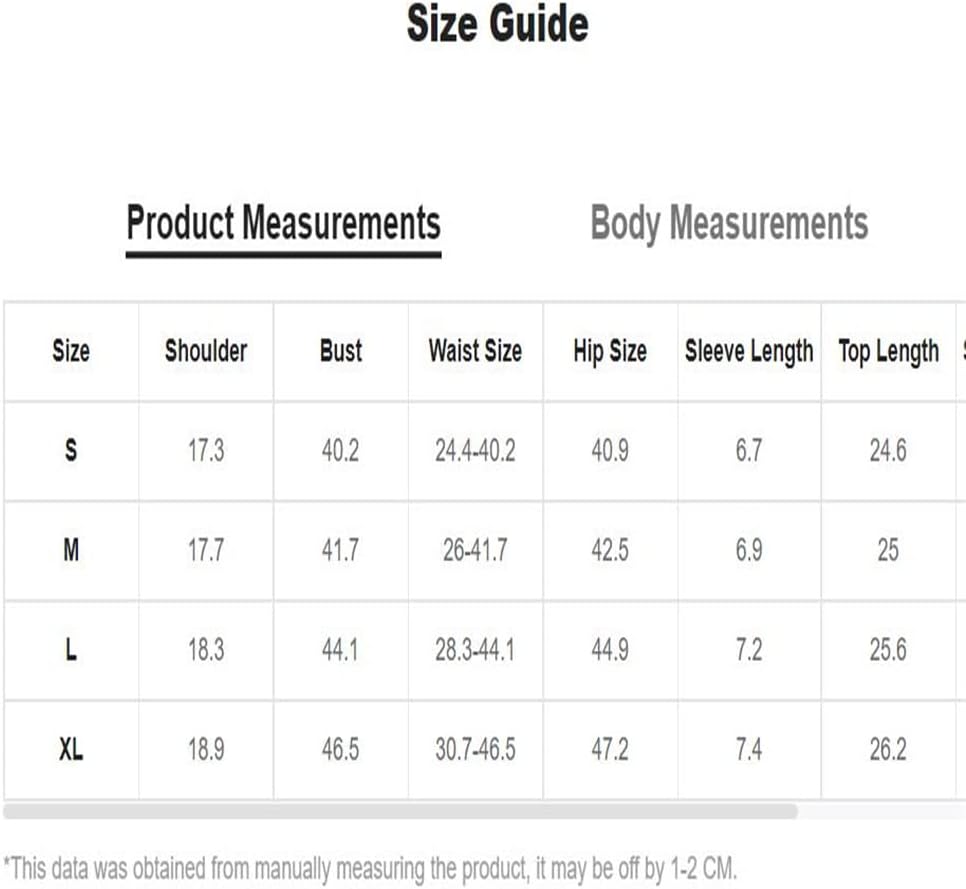Select the Shoulder column header

click(206, 351)
